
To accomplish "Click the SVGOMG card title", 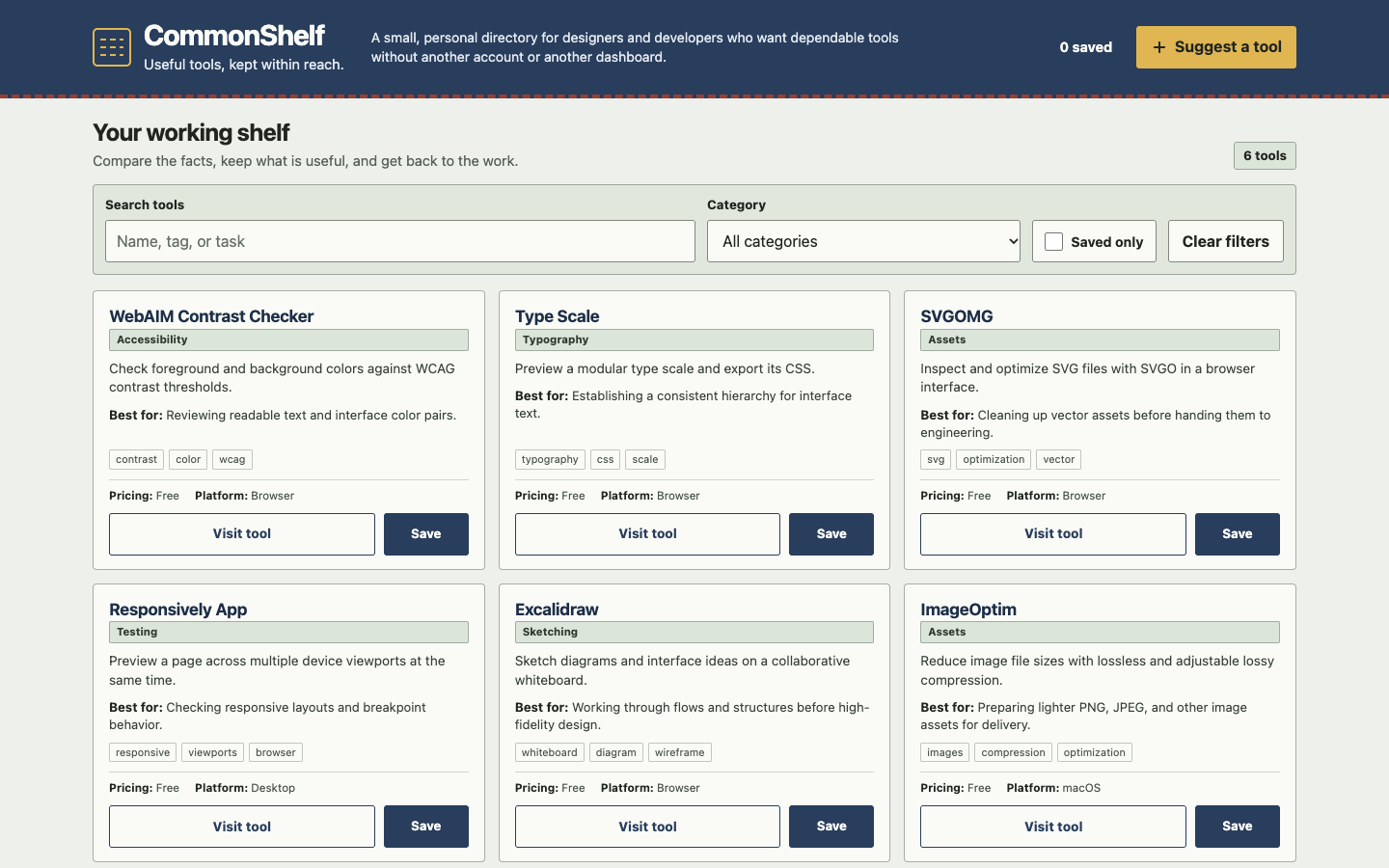I will pyautogui.click(x=957, y=316).
